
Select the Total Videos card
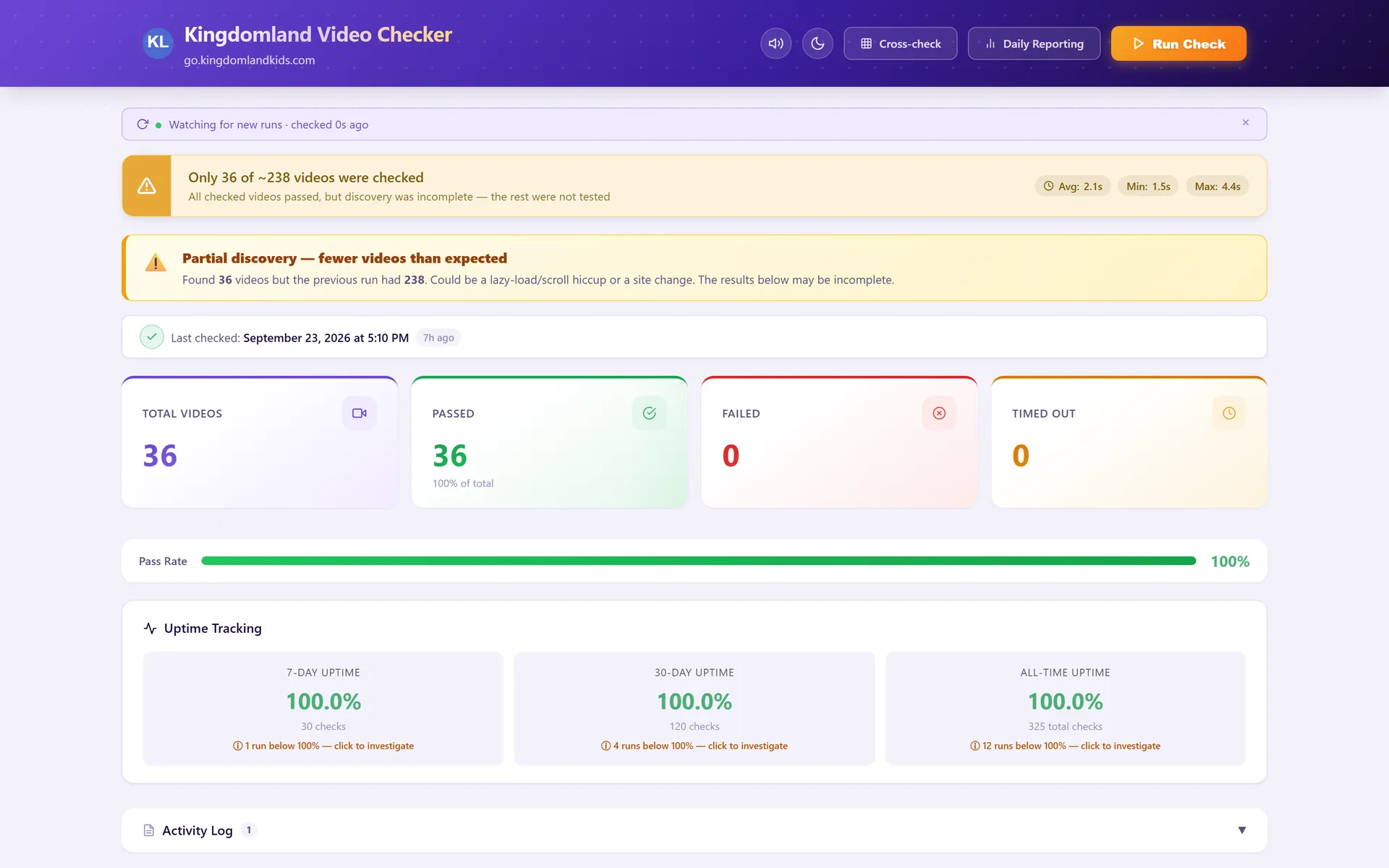[x=260, y=442]
